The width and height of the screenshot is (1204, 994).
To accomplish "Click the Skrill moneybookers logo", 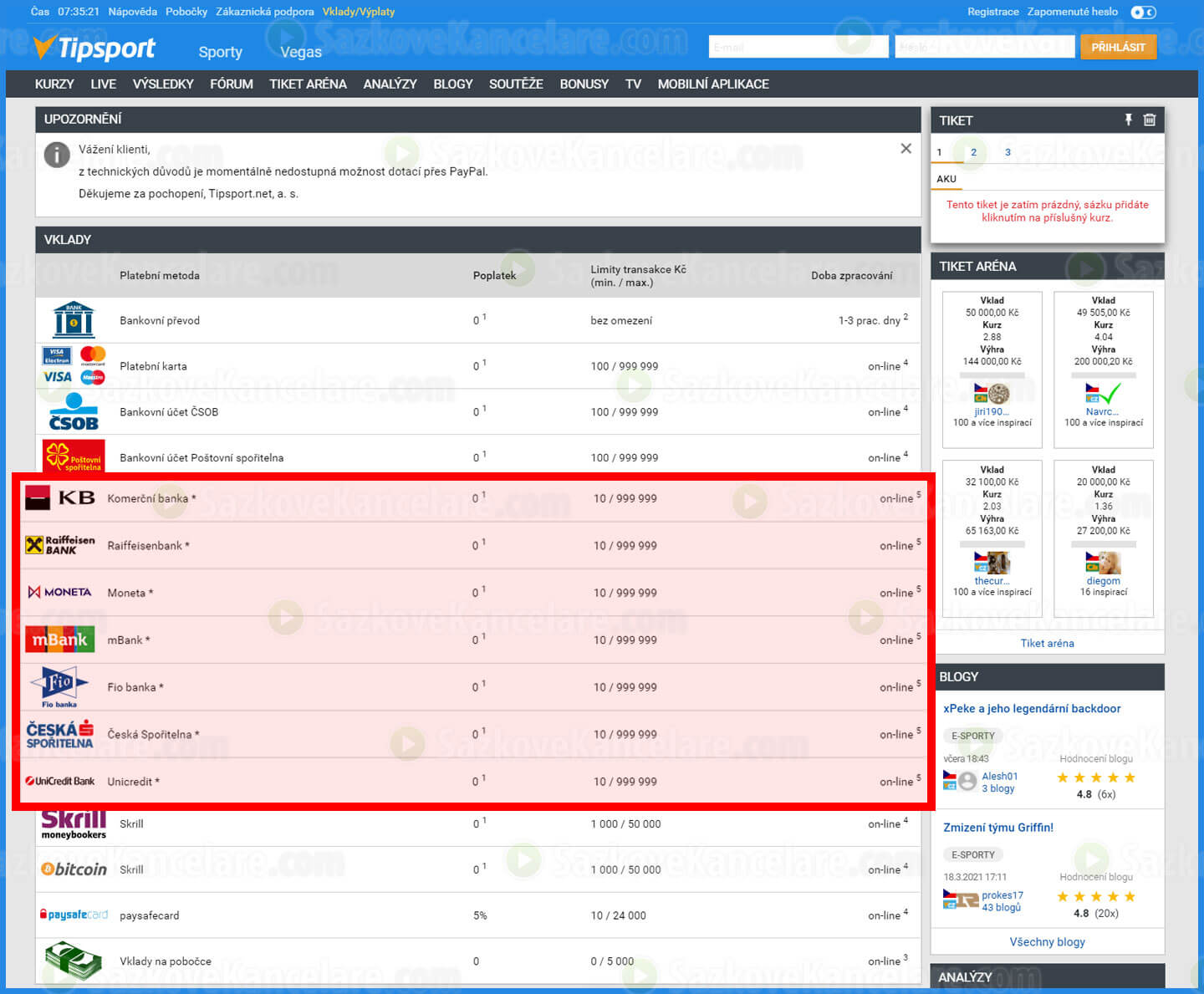I will [74, 823].
